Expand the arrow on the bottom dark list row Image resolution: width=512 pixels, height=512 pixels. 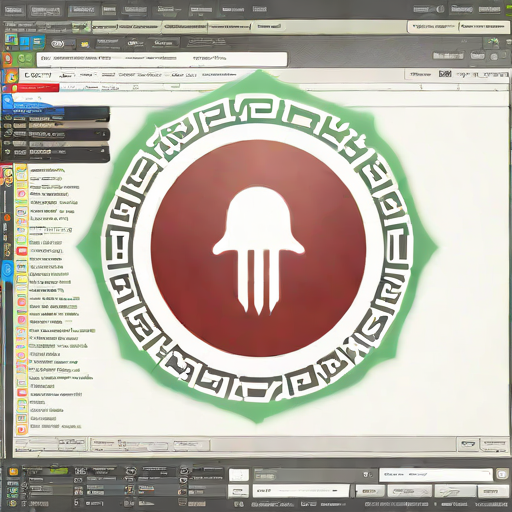coord(103,152)
